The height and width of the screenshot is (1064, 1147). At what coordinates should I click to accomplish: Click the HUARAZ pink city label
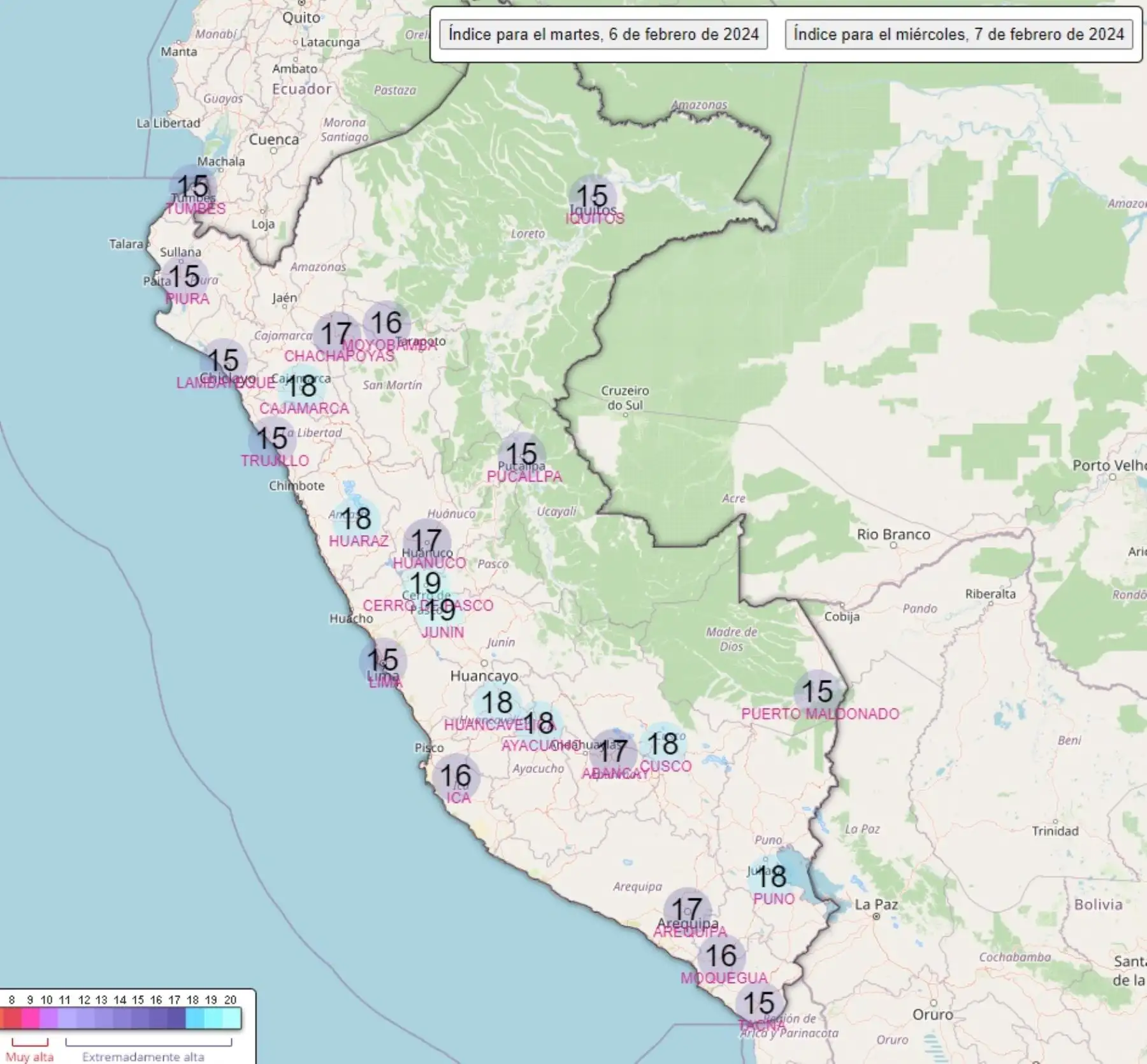(359, 542)
